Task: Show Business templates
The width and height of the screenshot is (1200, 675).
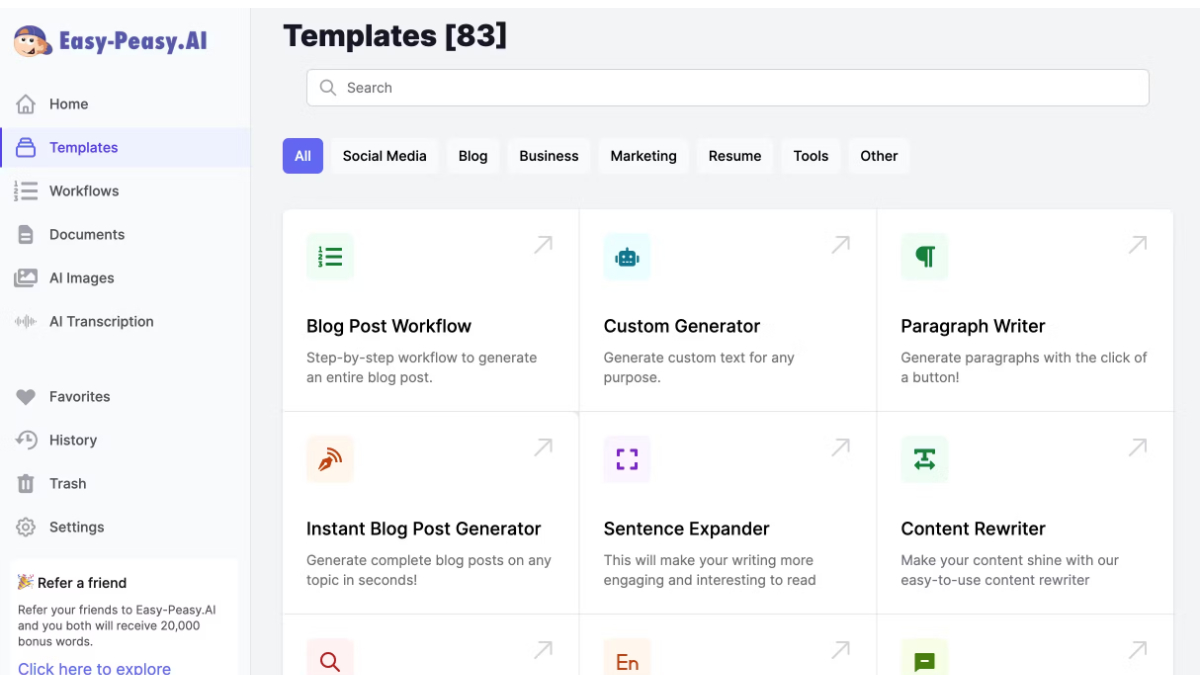Action: pyautogui.click(x=549, y=156)
